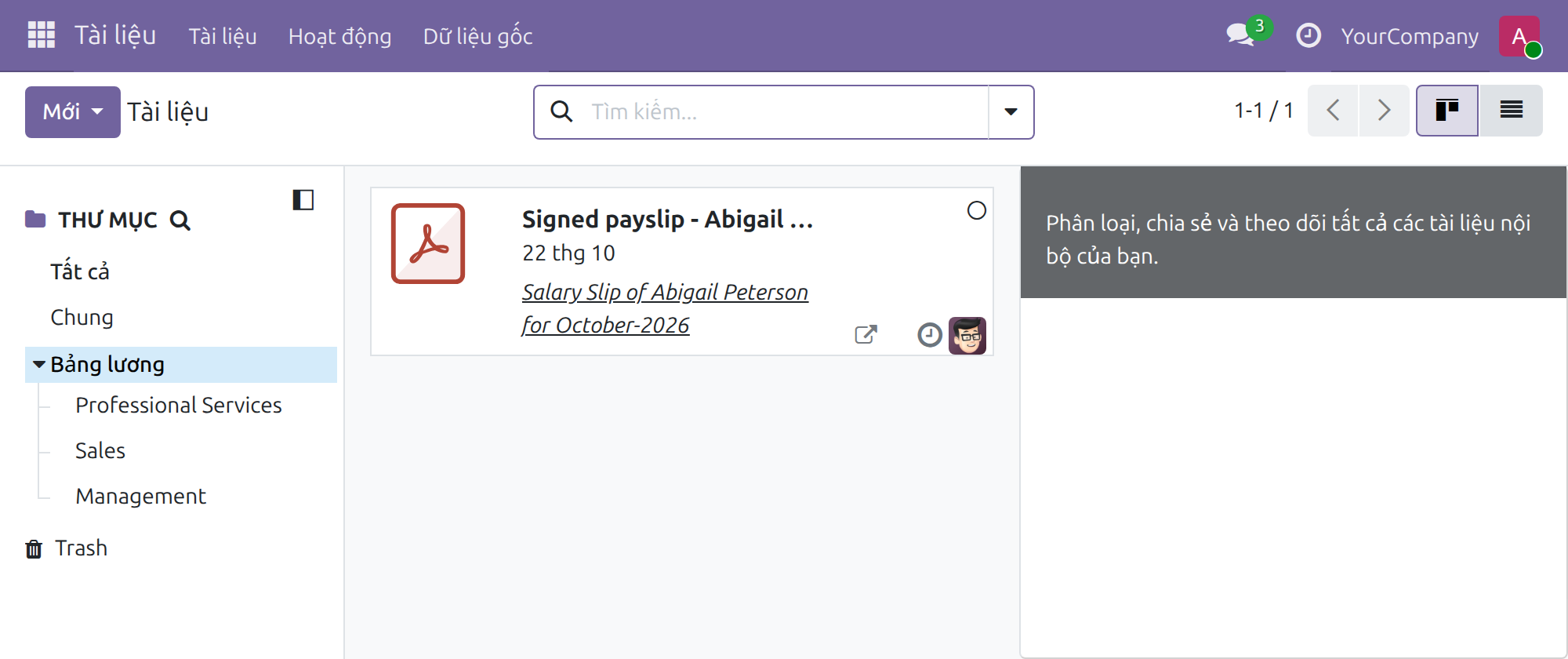Screen dimensions: 1568x659
Task: Open the Dữ liệu gốc menu
Action: coord(478,36)
